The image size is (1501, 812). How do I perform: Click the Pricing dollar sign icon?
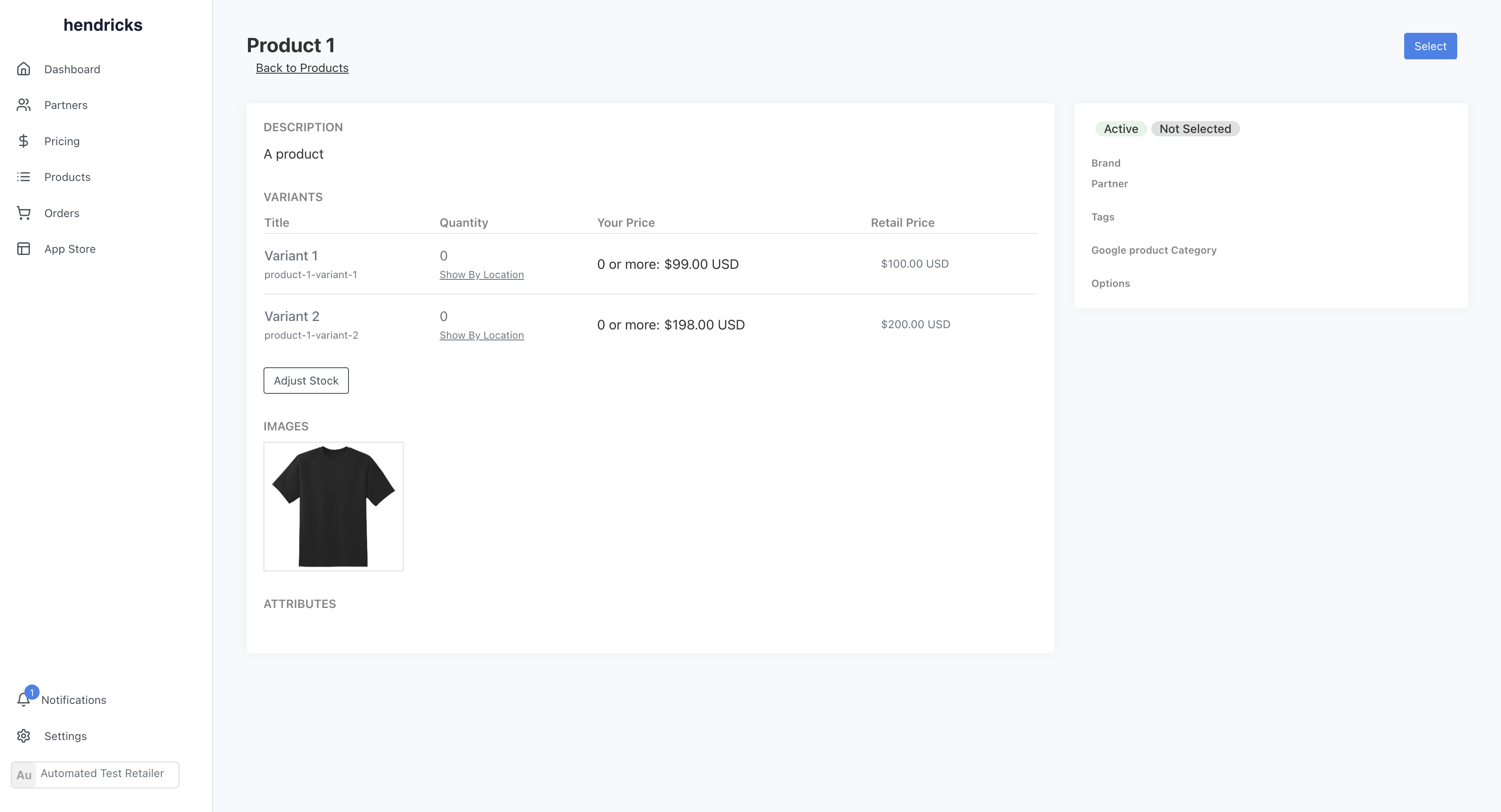click(x=23, y=141)
